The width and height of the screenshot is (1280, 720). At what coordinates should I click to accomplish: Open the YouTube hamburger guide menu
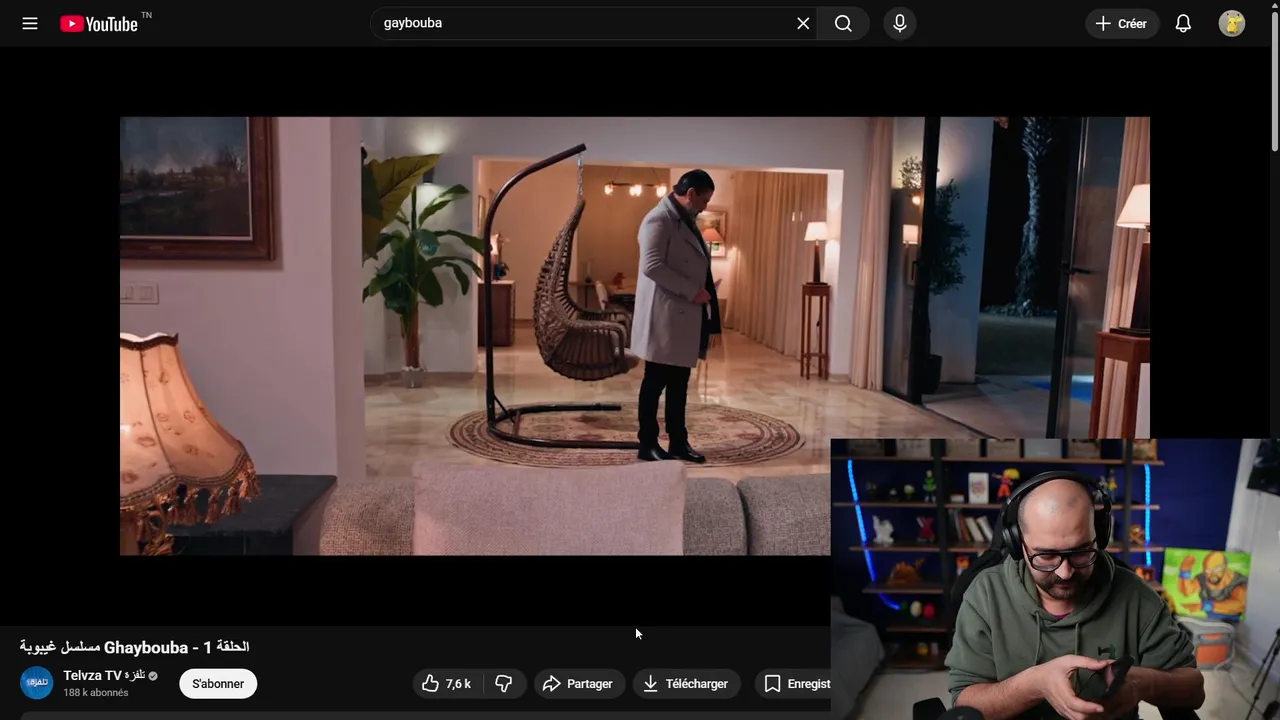pyautogui.click(x=30, y=23)
